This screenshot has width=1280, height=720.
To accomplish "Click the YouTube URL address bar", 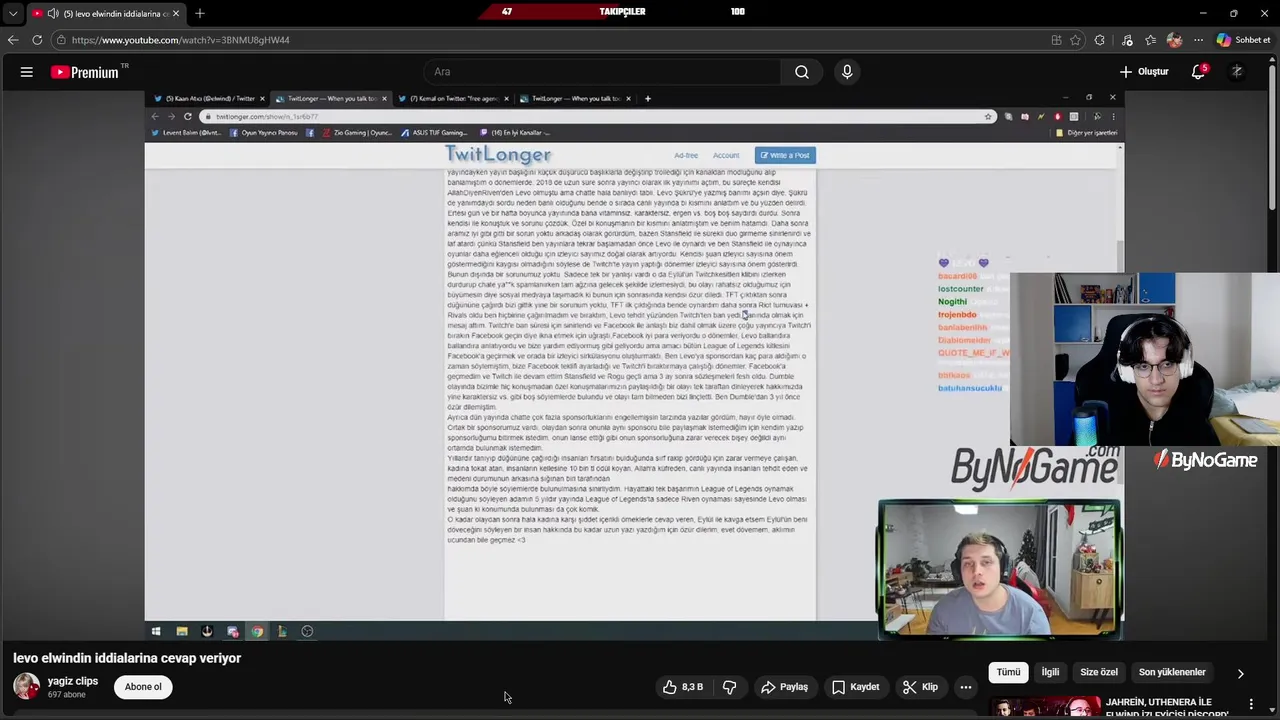I will pos(550,40).
